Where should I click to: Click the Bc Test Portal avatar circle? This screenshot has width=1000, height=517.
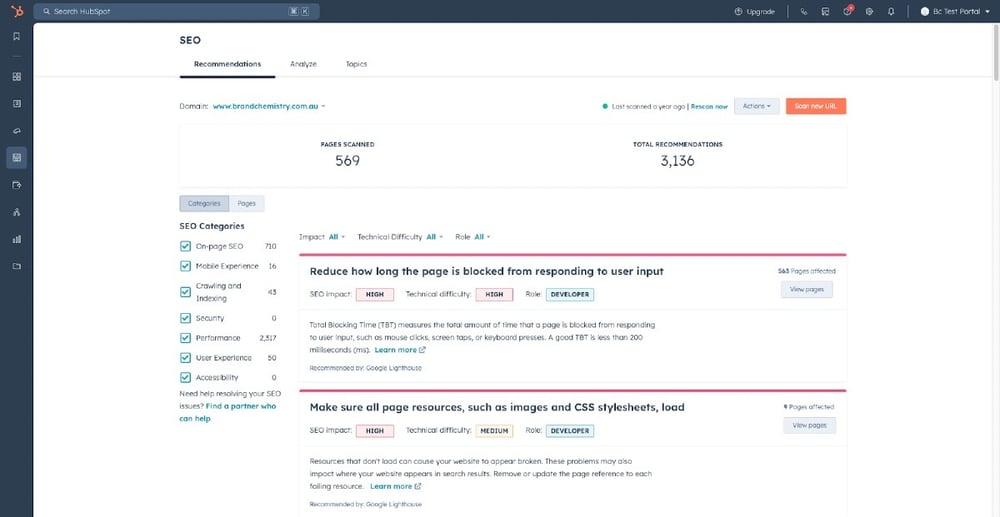pos(925,11)
